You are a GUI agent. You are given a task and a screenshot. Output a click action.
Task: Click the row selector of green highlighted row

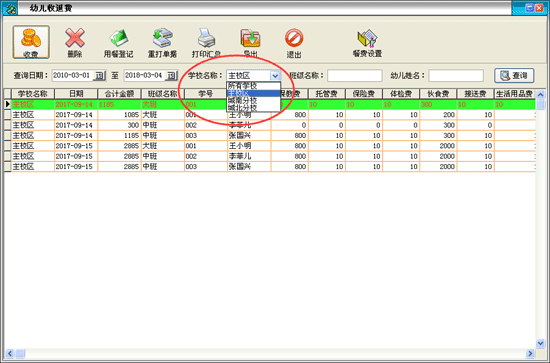click(7, 104)
